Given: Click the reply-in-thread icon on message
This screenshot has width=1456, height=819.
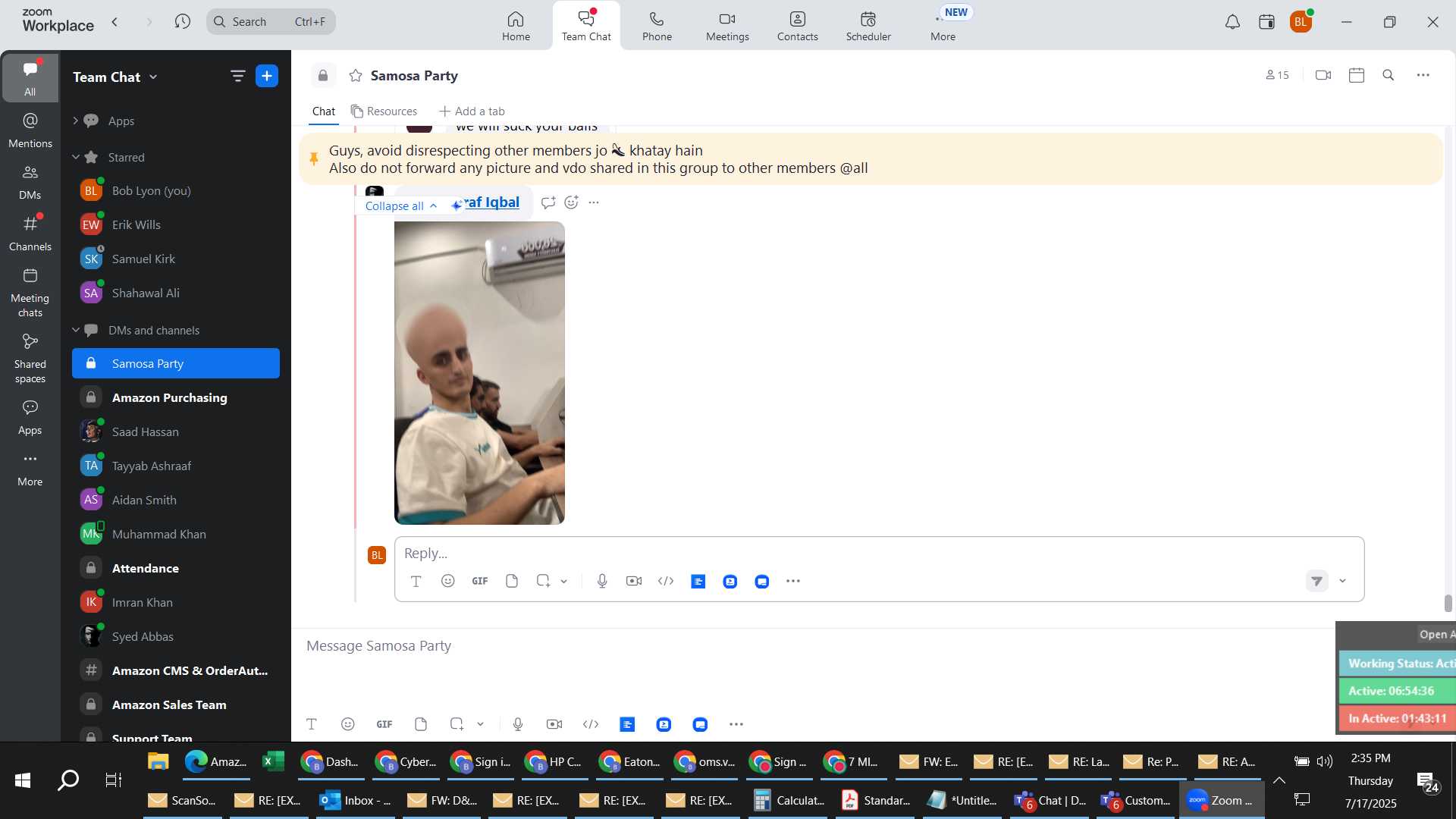Looking at the screenshot, I should (x=548, y=202).
